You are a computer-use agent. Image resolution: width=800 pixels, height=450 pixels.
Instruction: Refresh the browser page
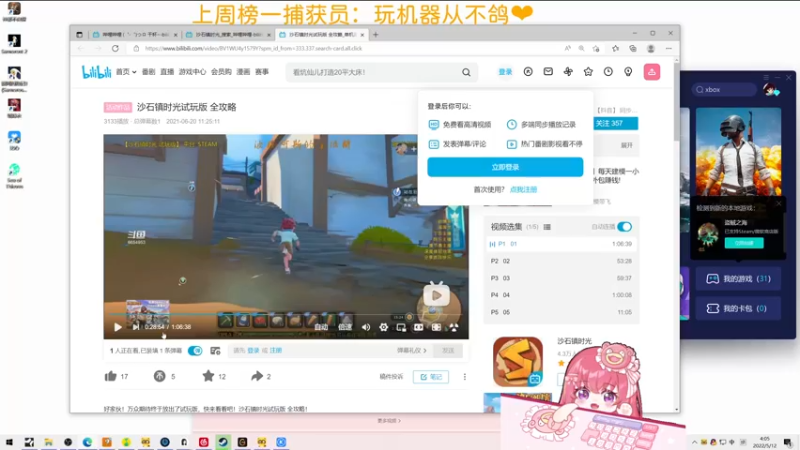(115, 48)
